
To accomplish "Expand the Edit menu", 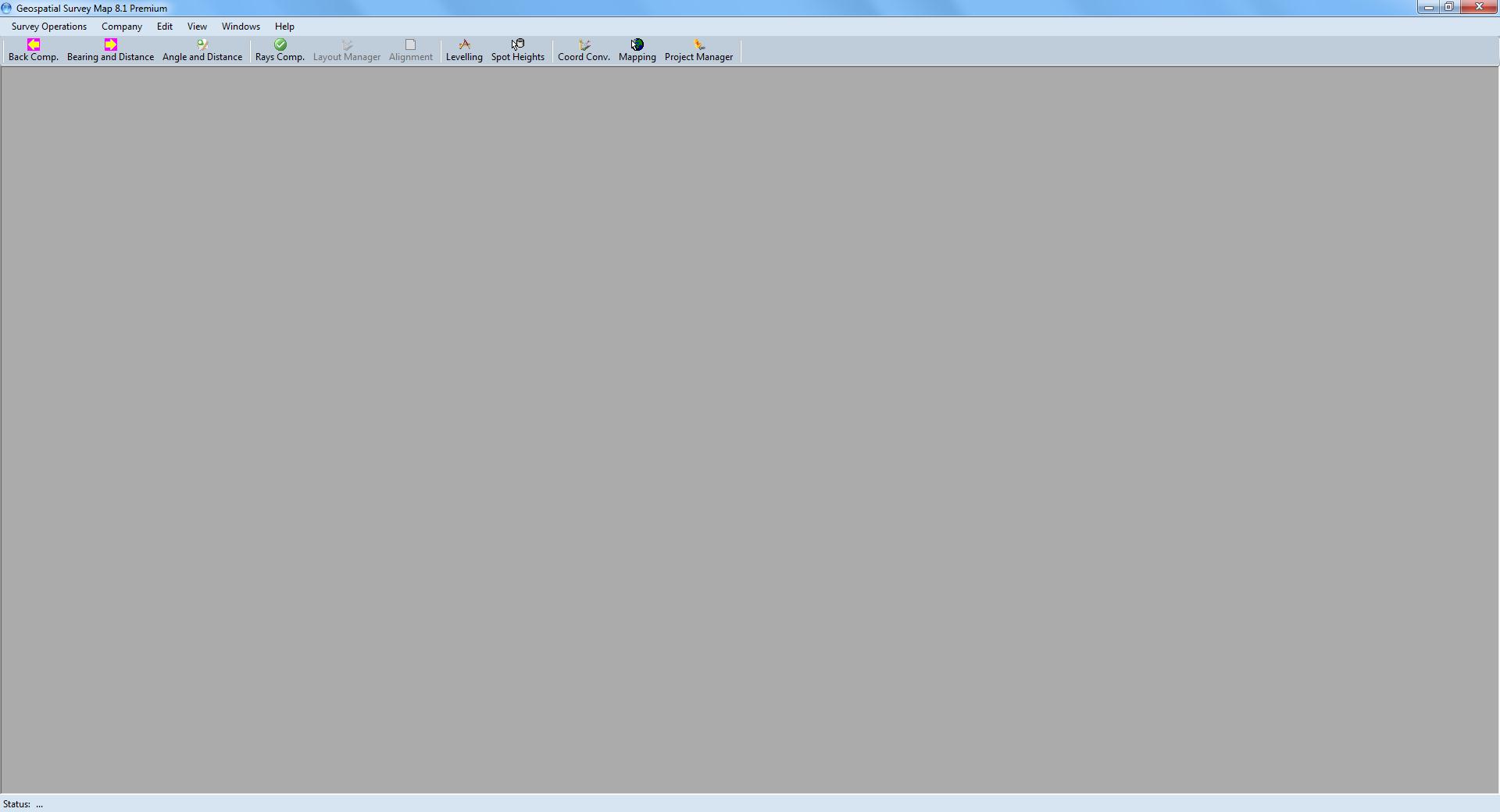I will coord(165,27).
